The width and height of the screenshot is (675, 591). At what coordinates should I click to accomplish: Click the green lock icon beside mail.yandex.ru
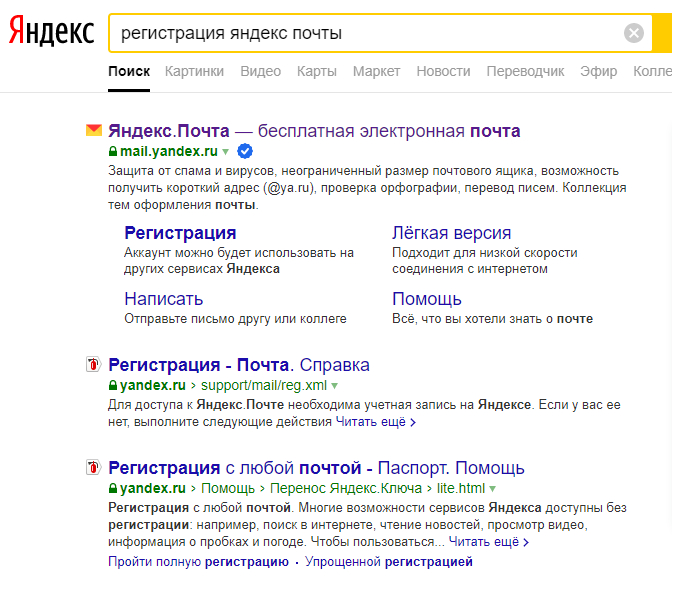click(113, 151)
